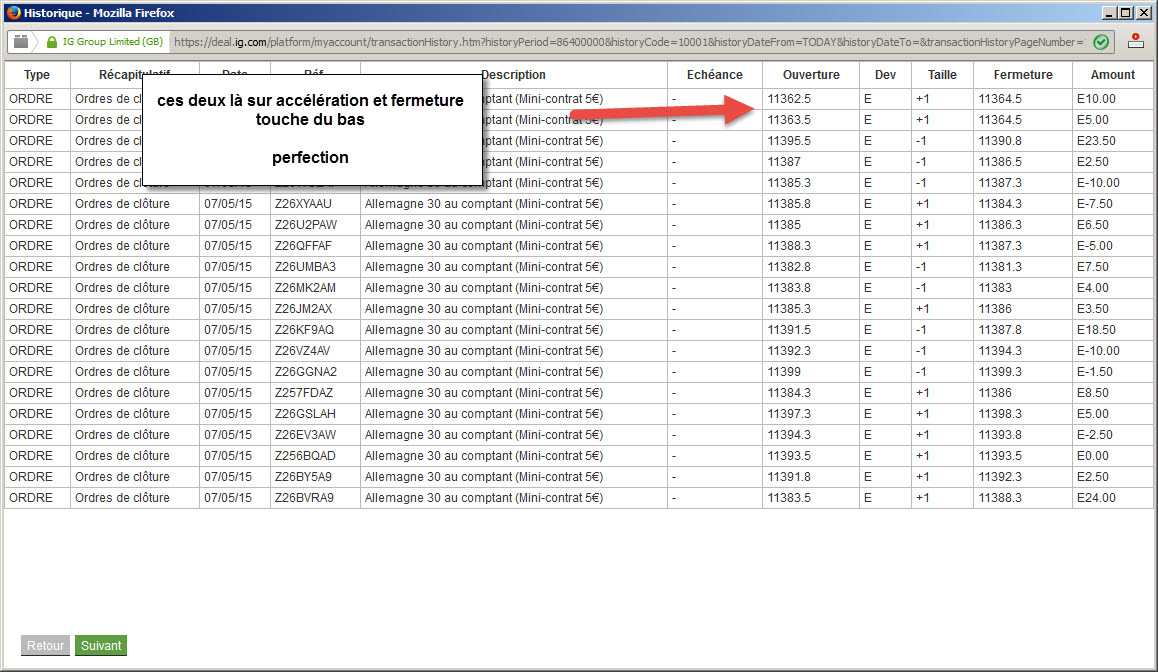
Task: Click the page info icon left of the lock
Action: point(21,41)
